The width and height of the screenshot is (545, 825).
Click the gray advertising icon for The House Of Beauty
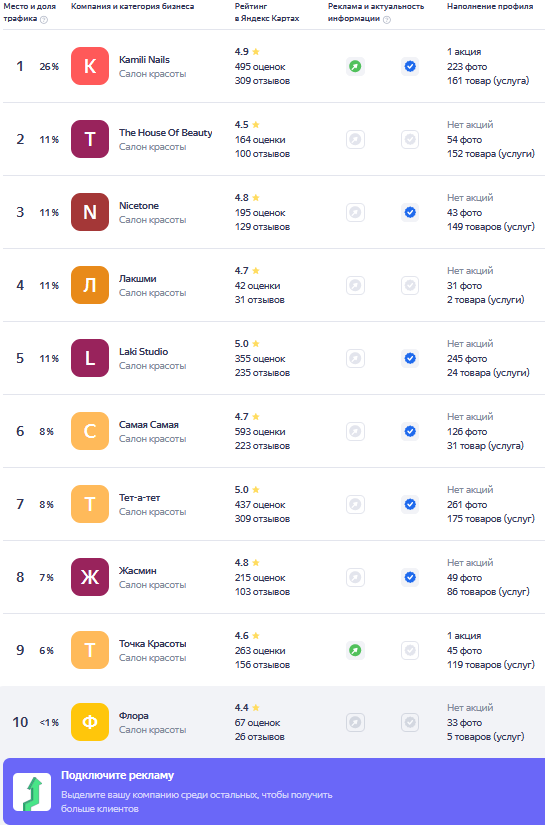tap(356, 139)
